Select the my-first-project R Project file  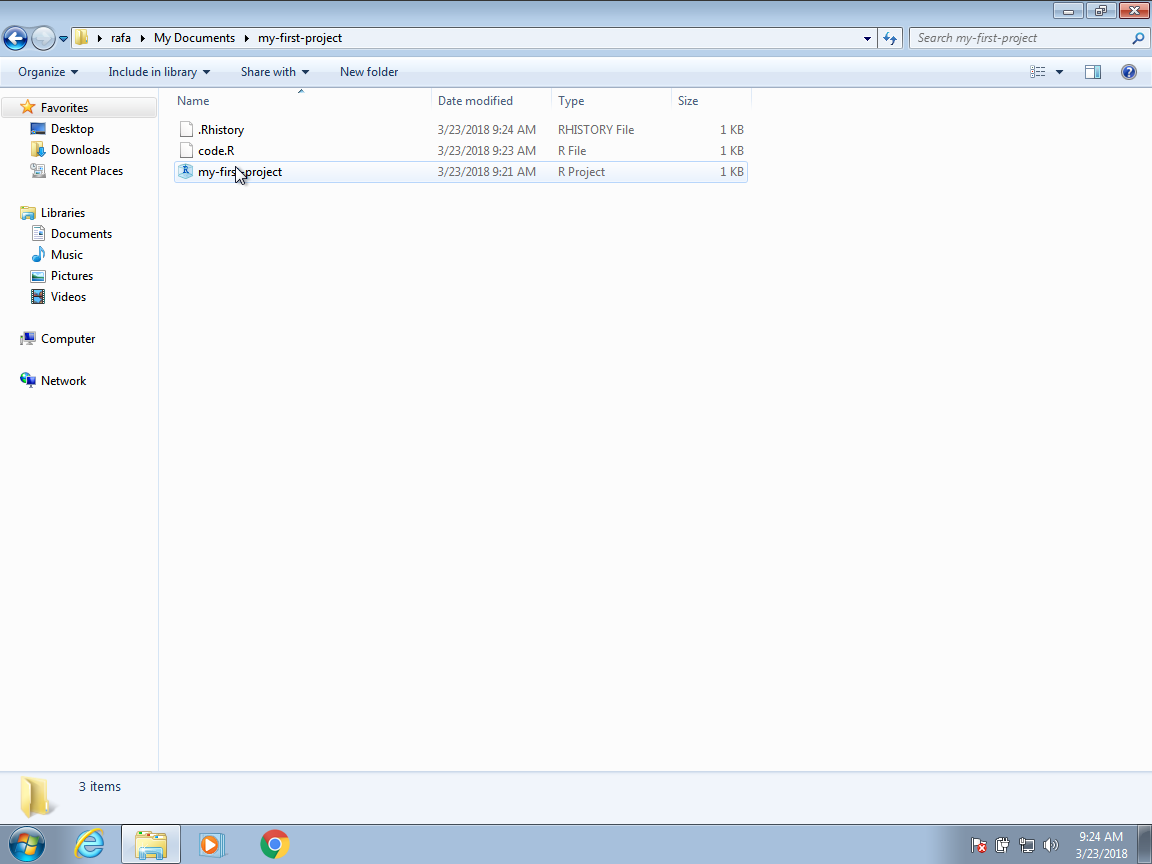click(x=461, y=172)
